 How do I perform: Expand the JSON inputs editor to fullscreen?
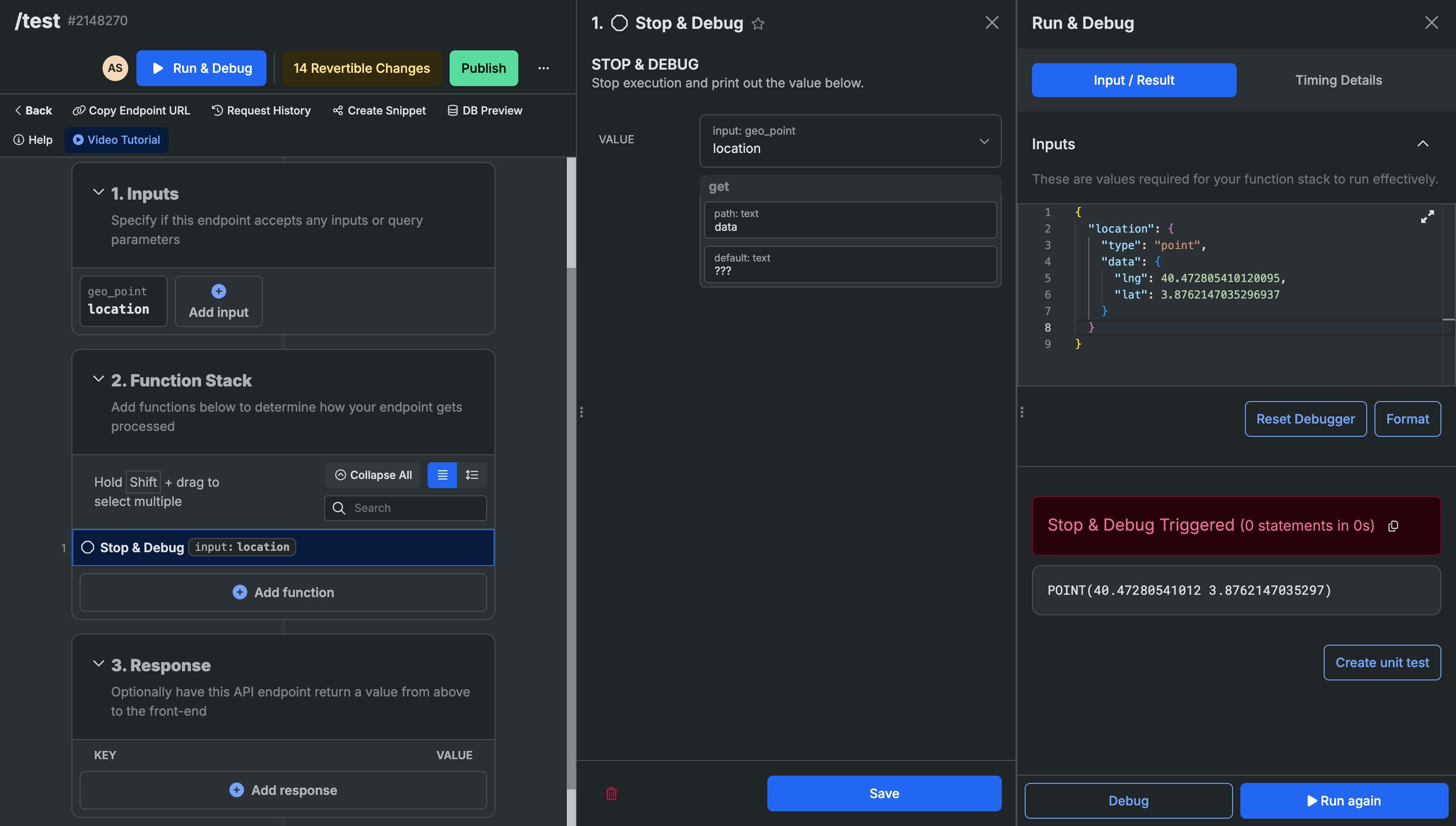click(1427, 217)
